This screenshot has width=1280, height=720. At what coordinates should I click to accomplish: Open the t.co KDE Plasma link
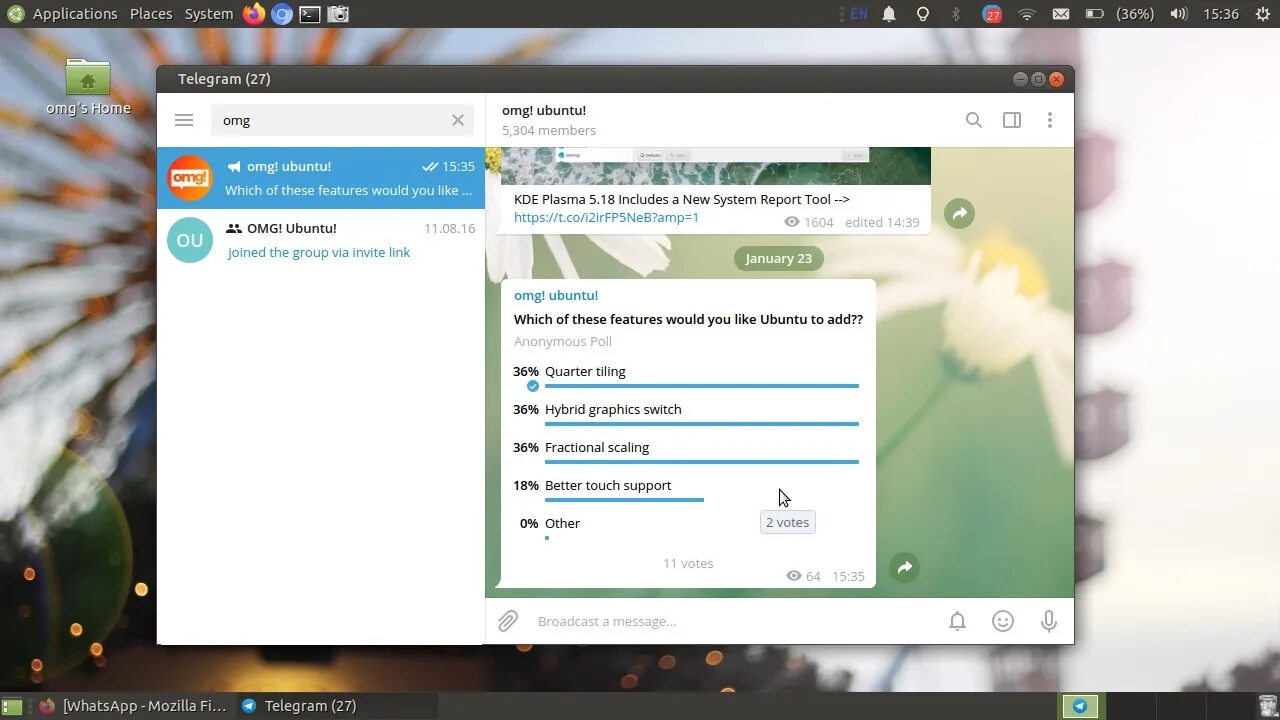point(606,217)
